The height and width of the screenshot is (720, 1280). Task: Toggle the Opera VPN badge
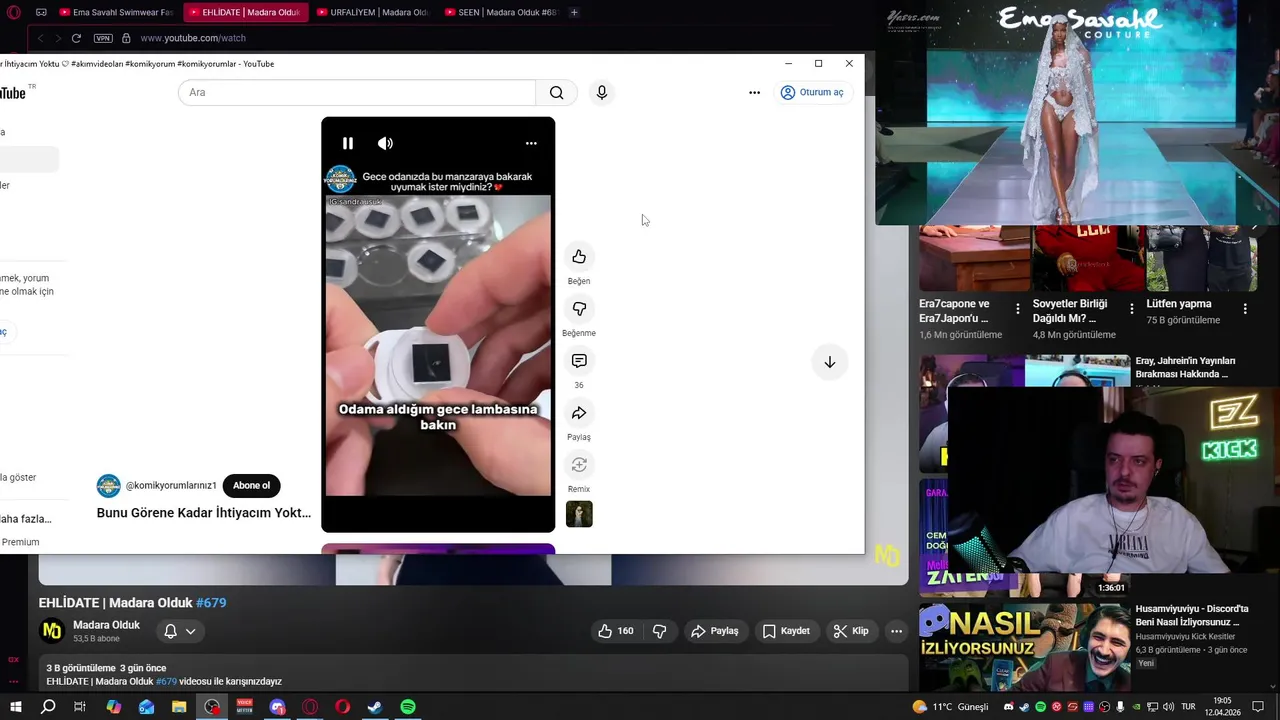(103, 38)
